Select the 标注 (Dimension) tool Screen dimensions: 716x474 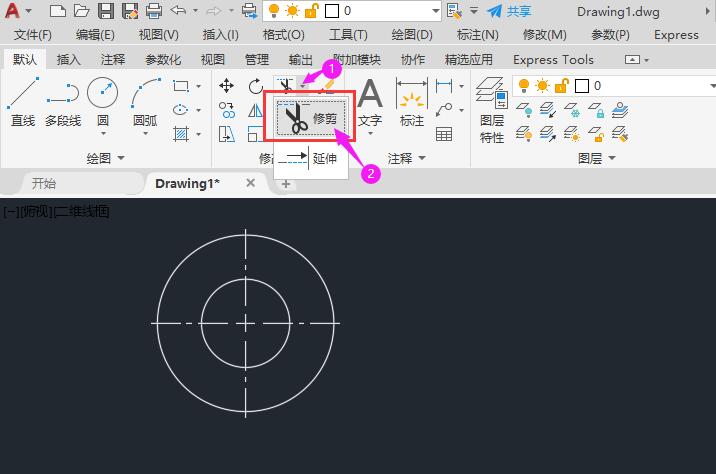(x=412, y=103)
